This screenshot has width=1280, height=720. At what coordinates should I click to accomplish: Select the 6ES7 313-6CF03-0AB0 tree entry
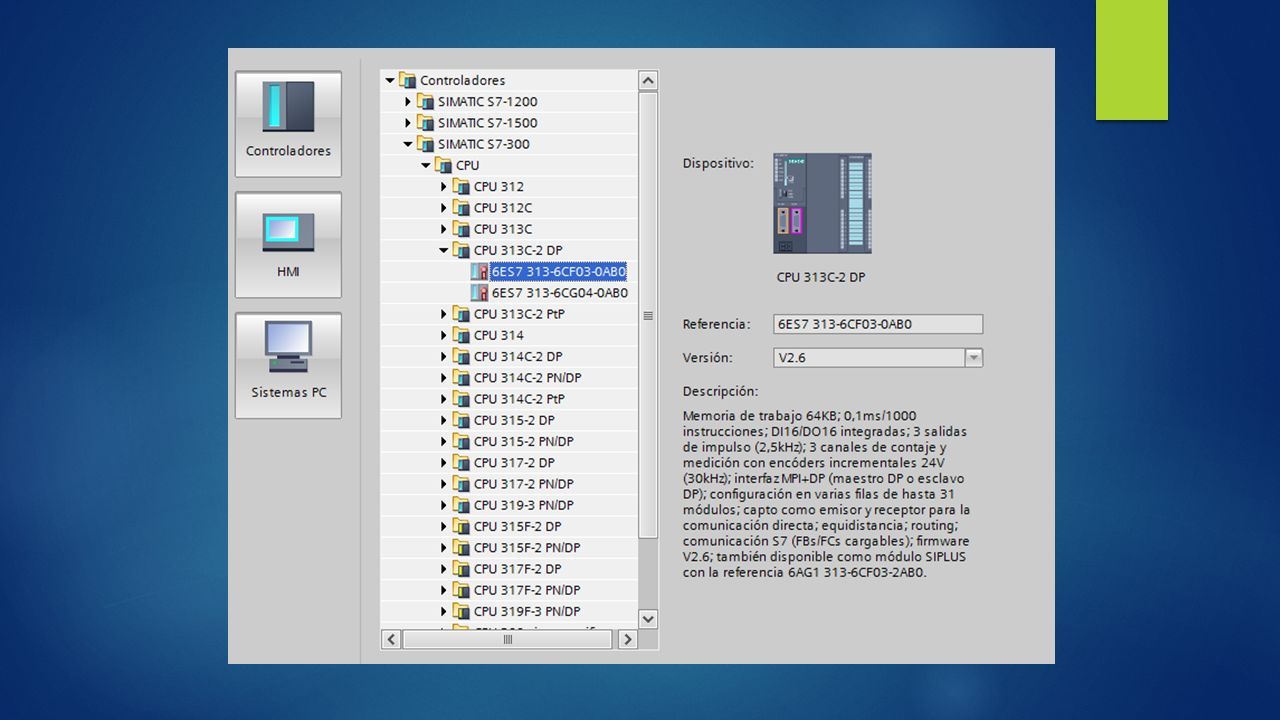point(558,271)
